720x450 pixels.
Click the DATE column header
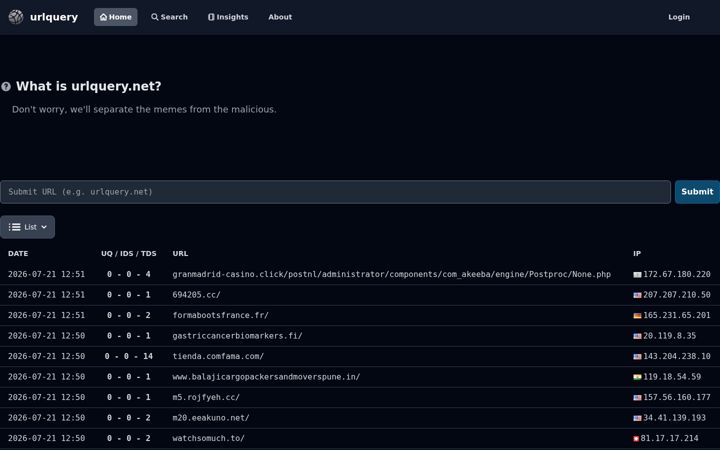tap(18, 253)
